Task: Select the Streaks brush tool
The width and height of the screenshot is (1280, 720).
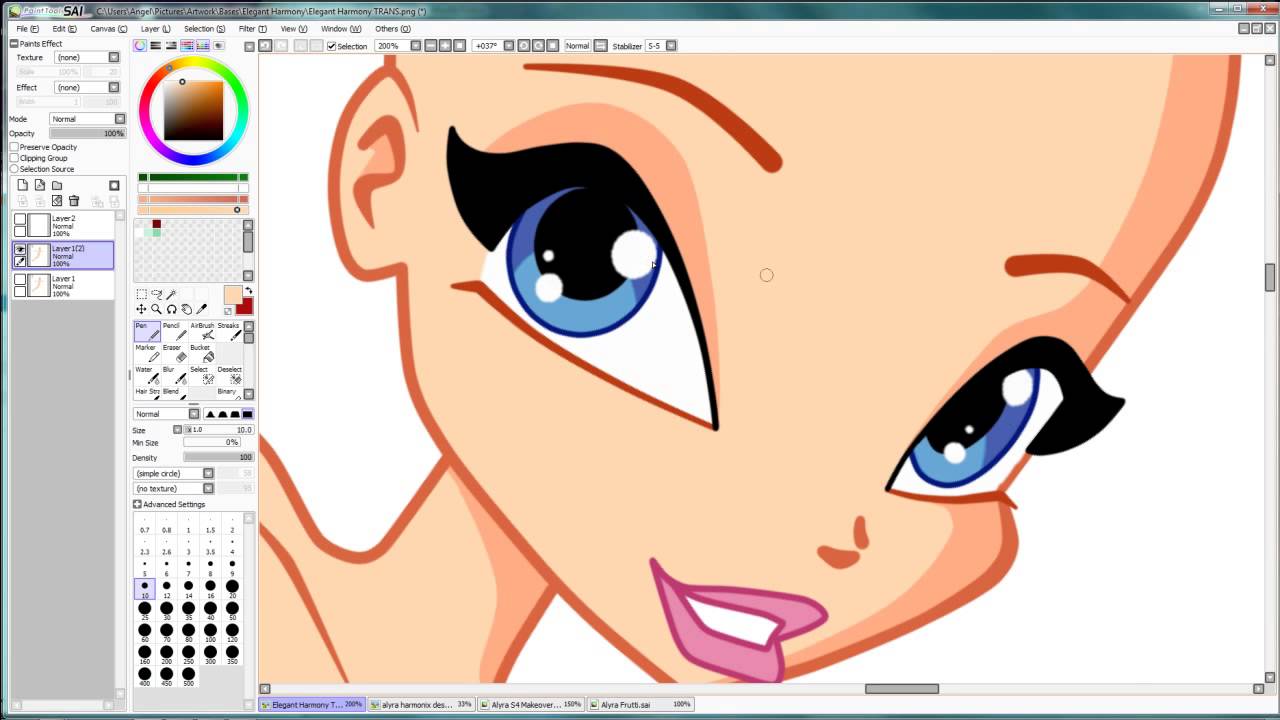Action: (229, 332)
